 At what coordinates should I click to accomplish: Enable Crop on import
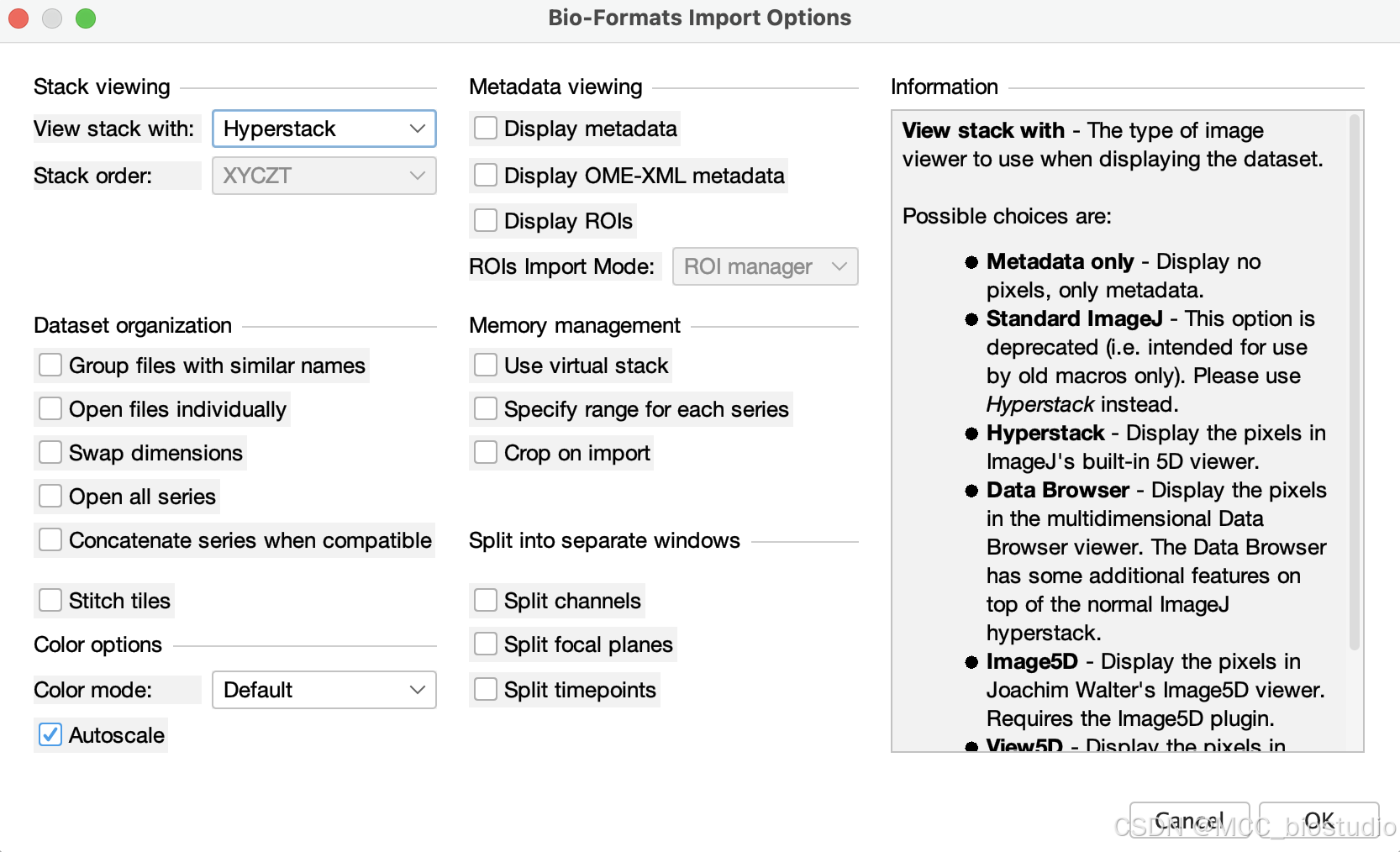point(486,453)
